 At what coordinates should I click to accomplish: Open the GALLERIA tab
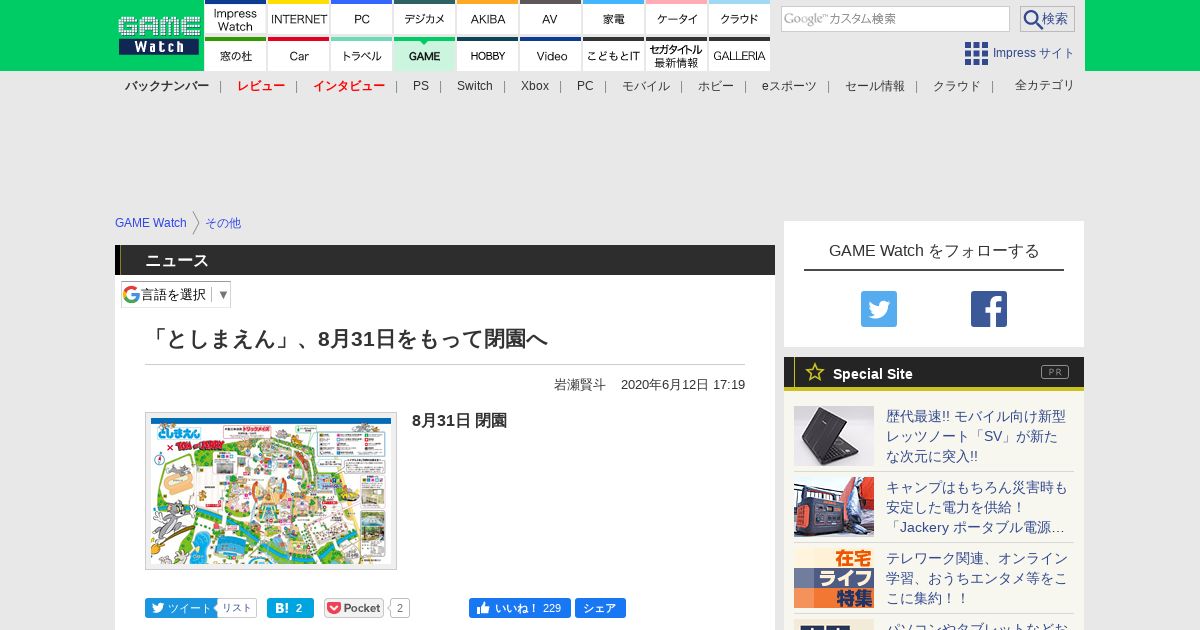pos(740,54)
